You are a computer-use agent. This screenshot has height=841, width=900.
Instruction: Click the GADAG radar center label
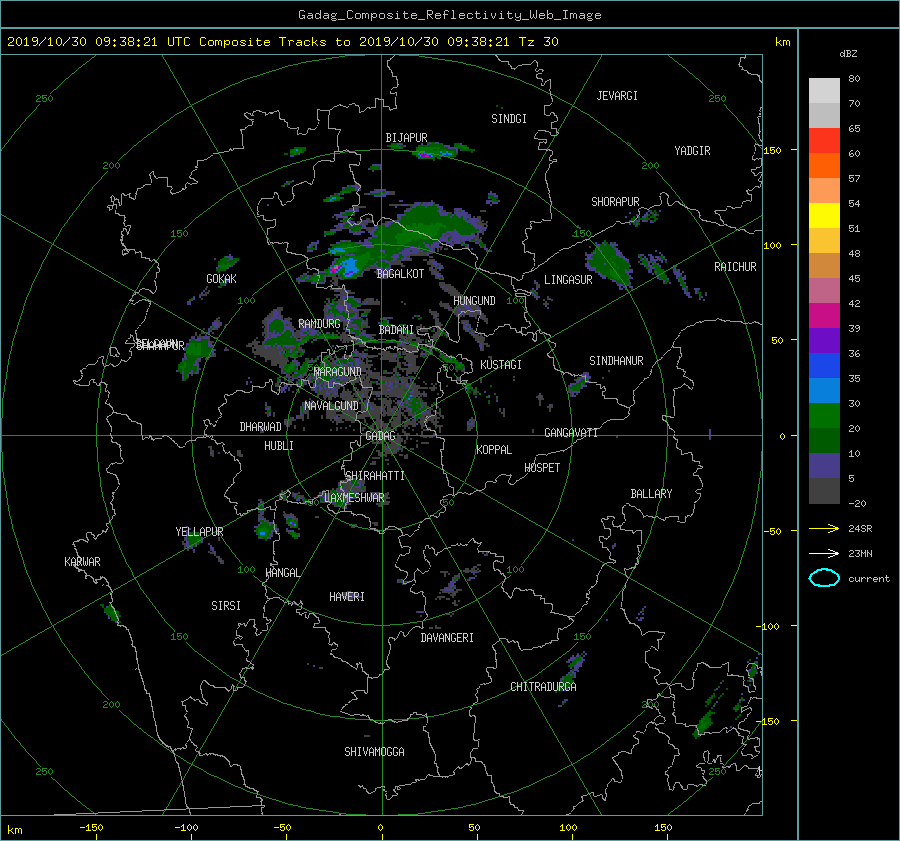(380, 436)
